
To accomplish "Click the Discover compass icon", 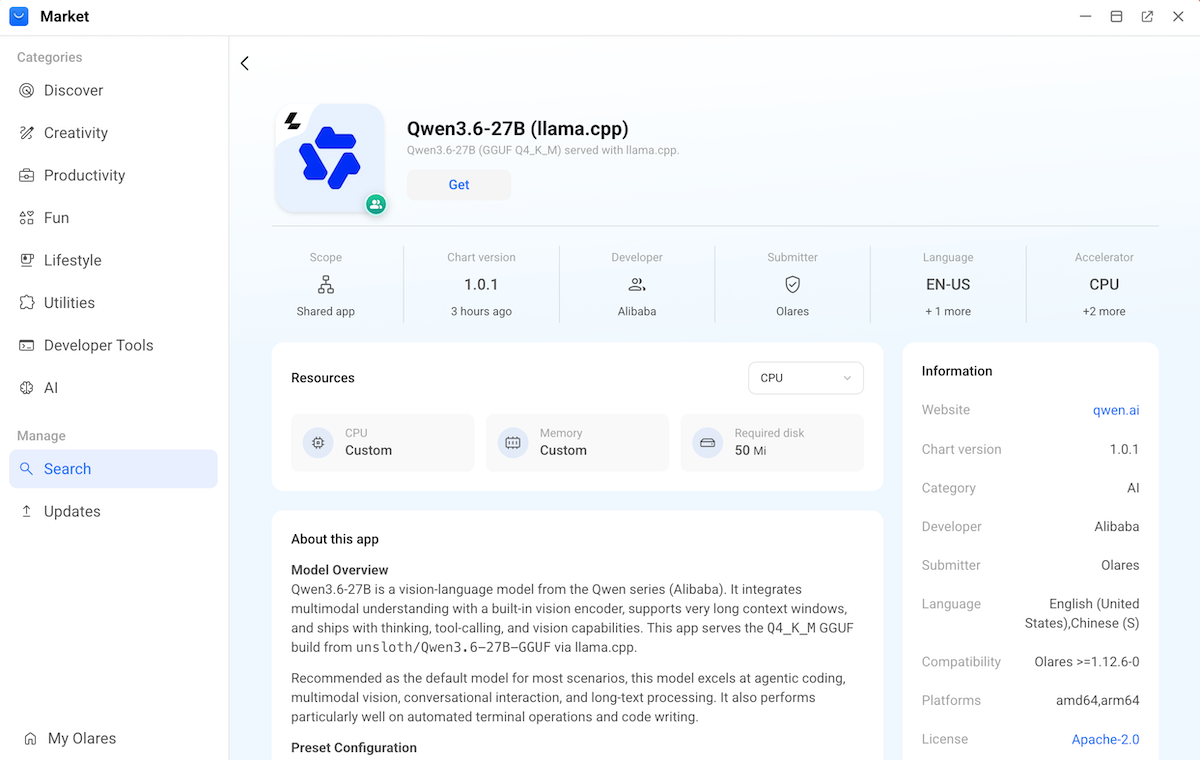I will 27,90.
